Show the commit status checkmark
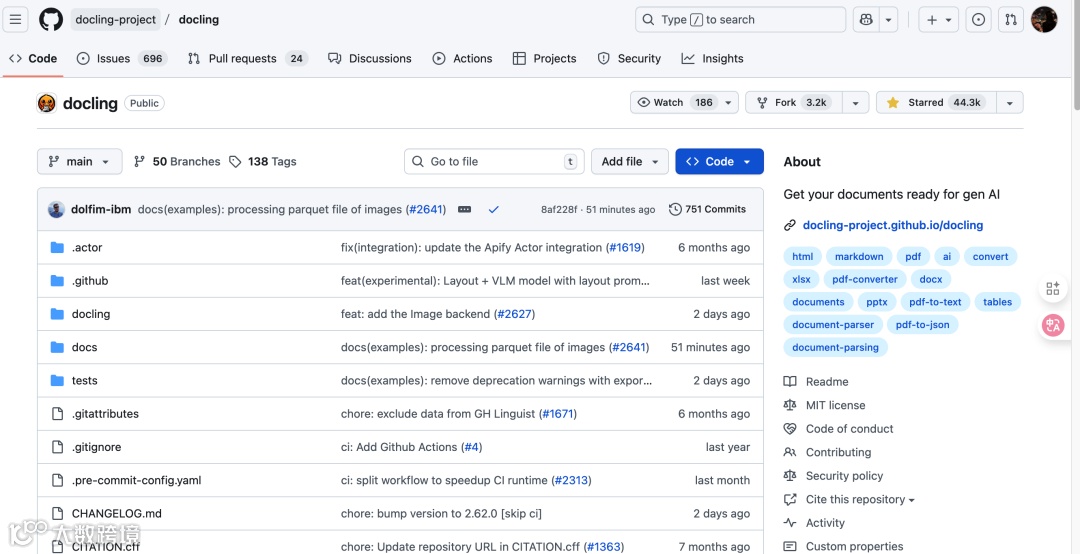Image resolution: width=1080 pixels, height=554 pixels. click(493, 209)
